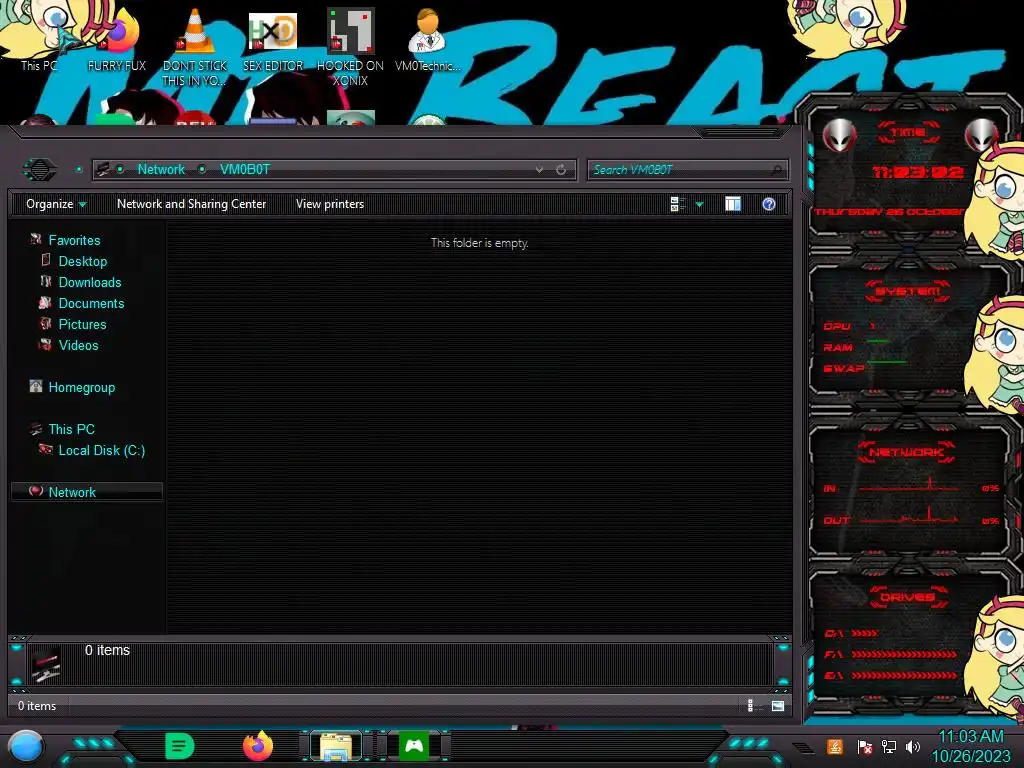Expand breadcrumb arrow before VM0B0T
Screen dimensions: 1024x768
202,169
